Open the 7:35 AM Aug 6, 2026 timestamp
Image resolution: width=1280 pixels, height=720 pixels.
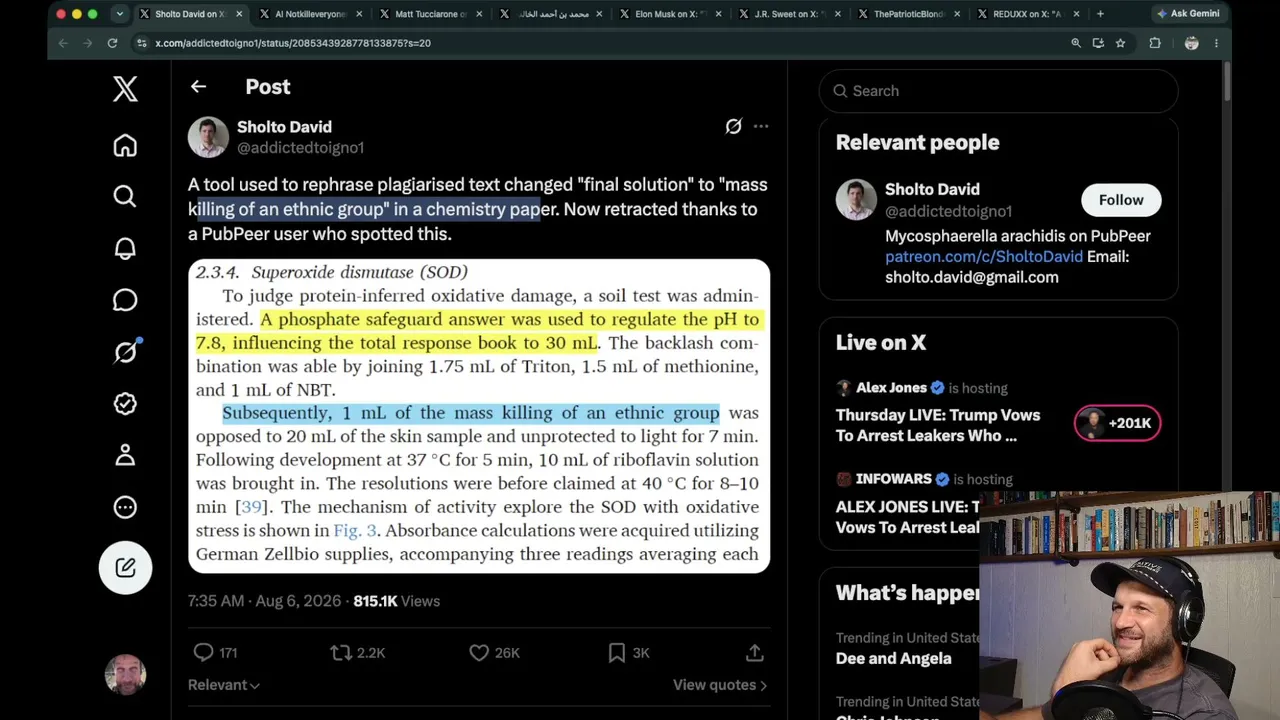pos(265,601)
